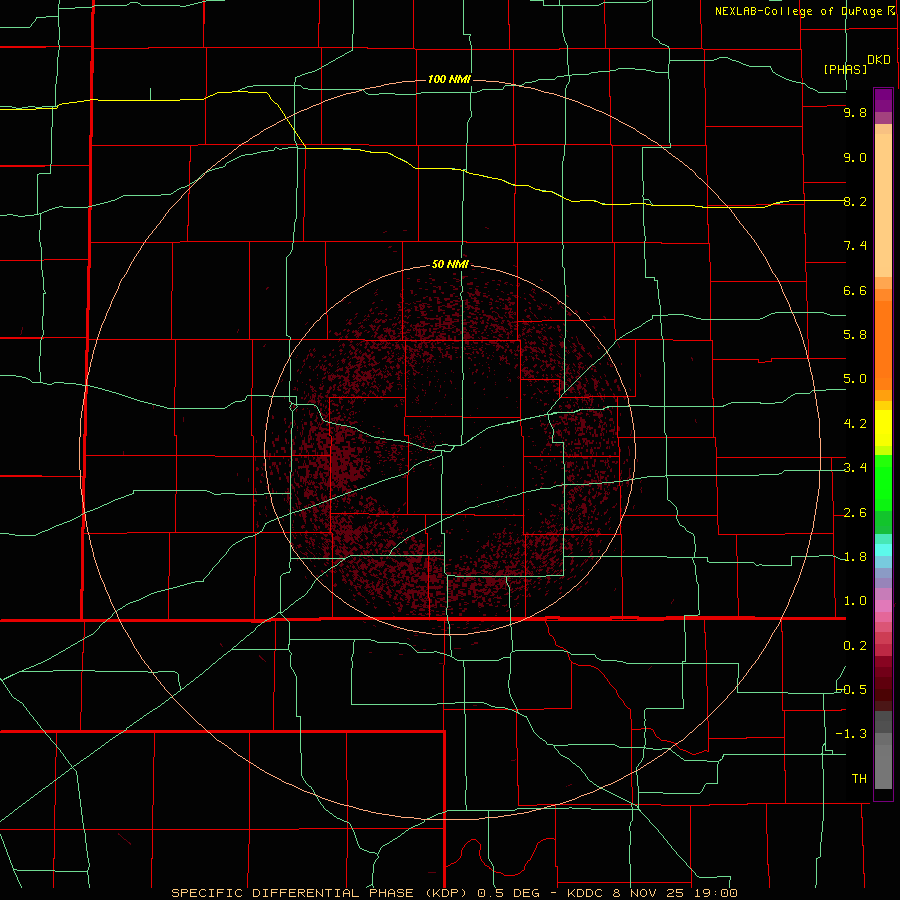Viewport: 900px width, 900px height.
Task: Click the 3.4 scale value
Action: [x=855, y=468]
